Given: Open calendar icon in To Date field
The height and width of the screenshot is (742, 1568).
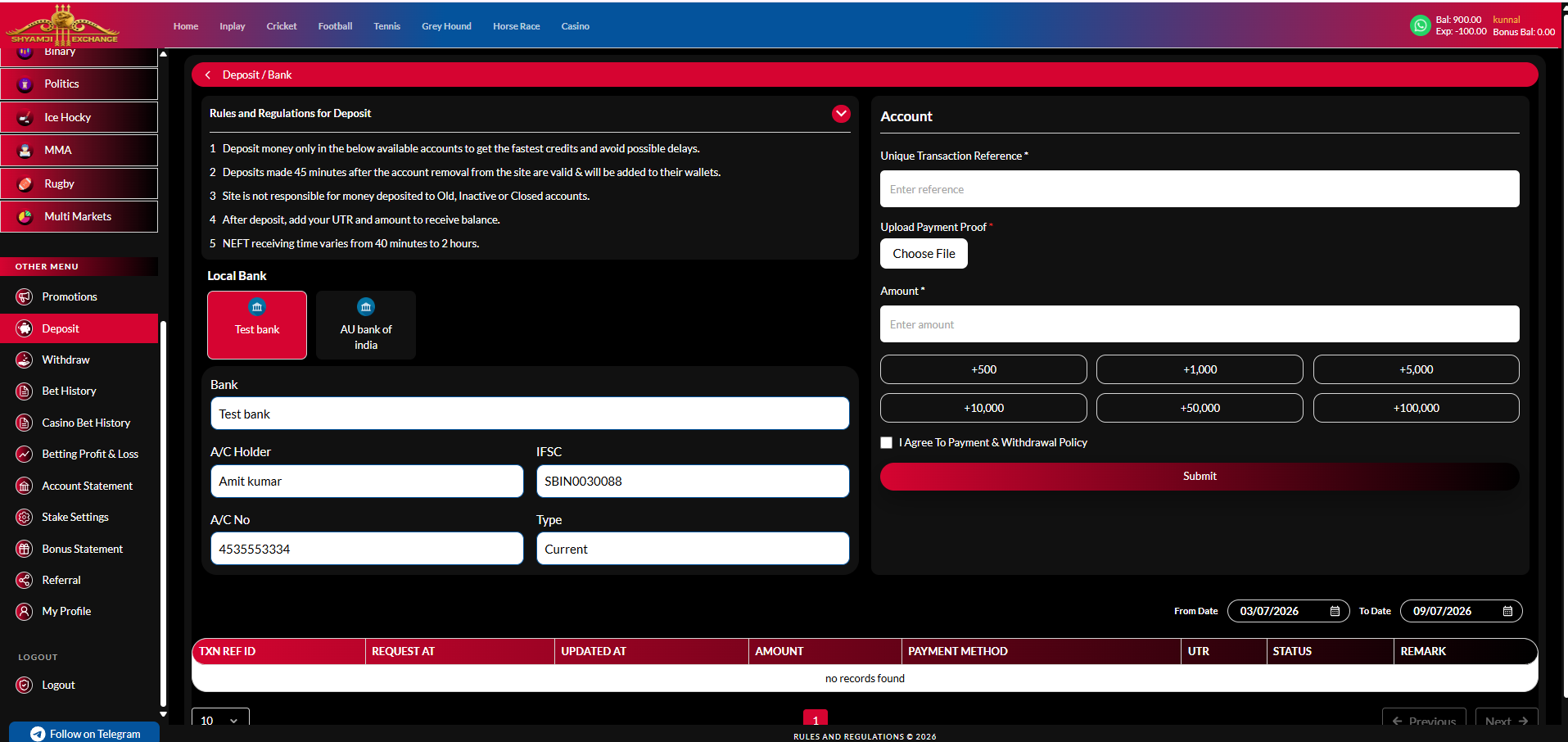Looking at the screenshot, I should coord(1507,611).
